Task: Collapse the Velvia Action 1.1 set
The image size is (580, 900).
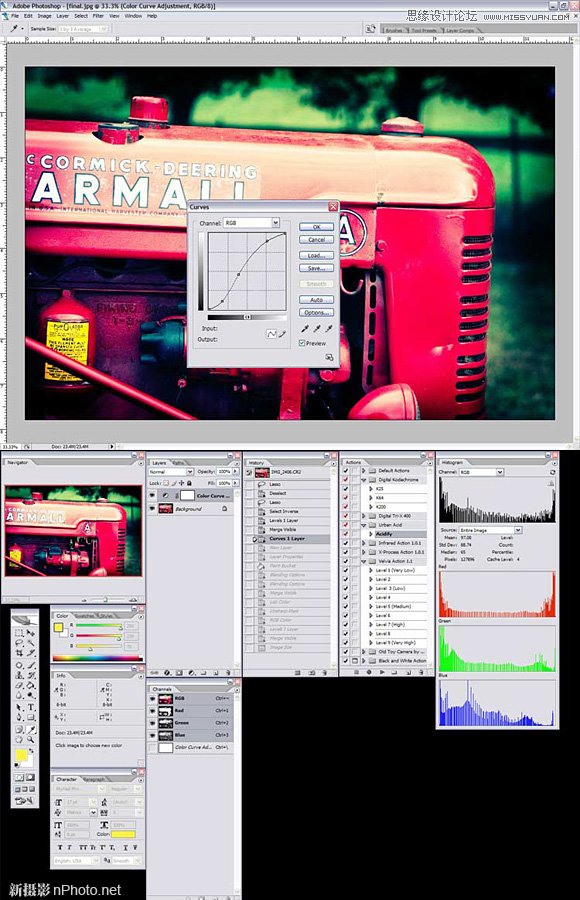Action: click(364, 561)
